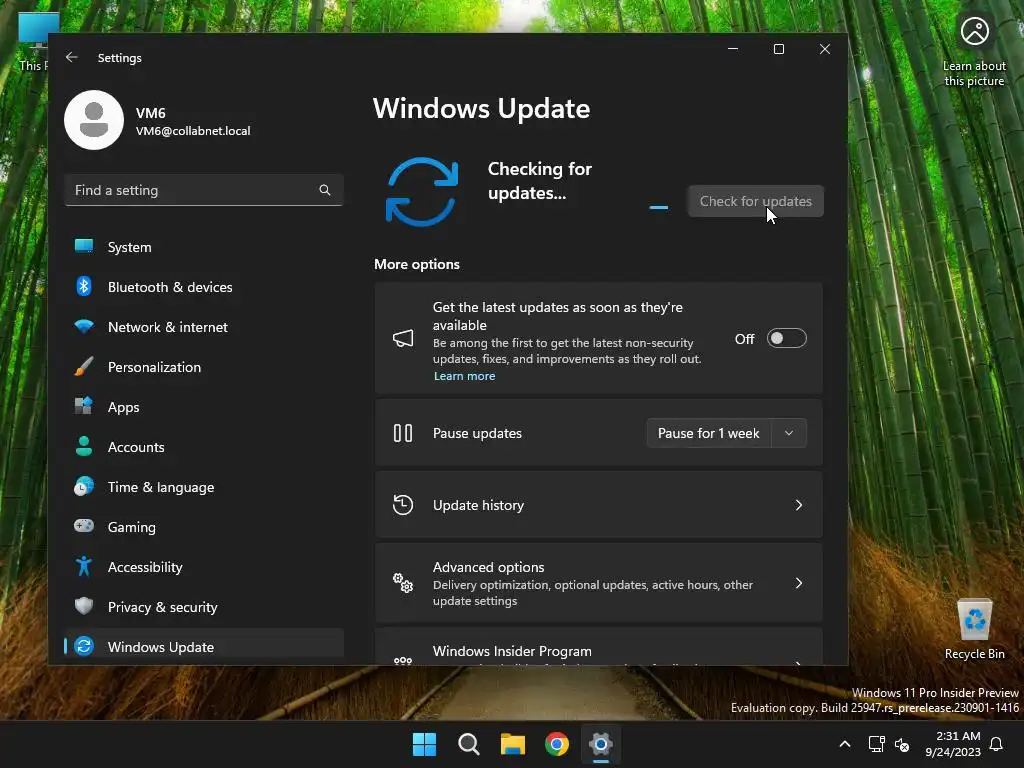Click the VM6@collabnet.local account email

point(193,131)
